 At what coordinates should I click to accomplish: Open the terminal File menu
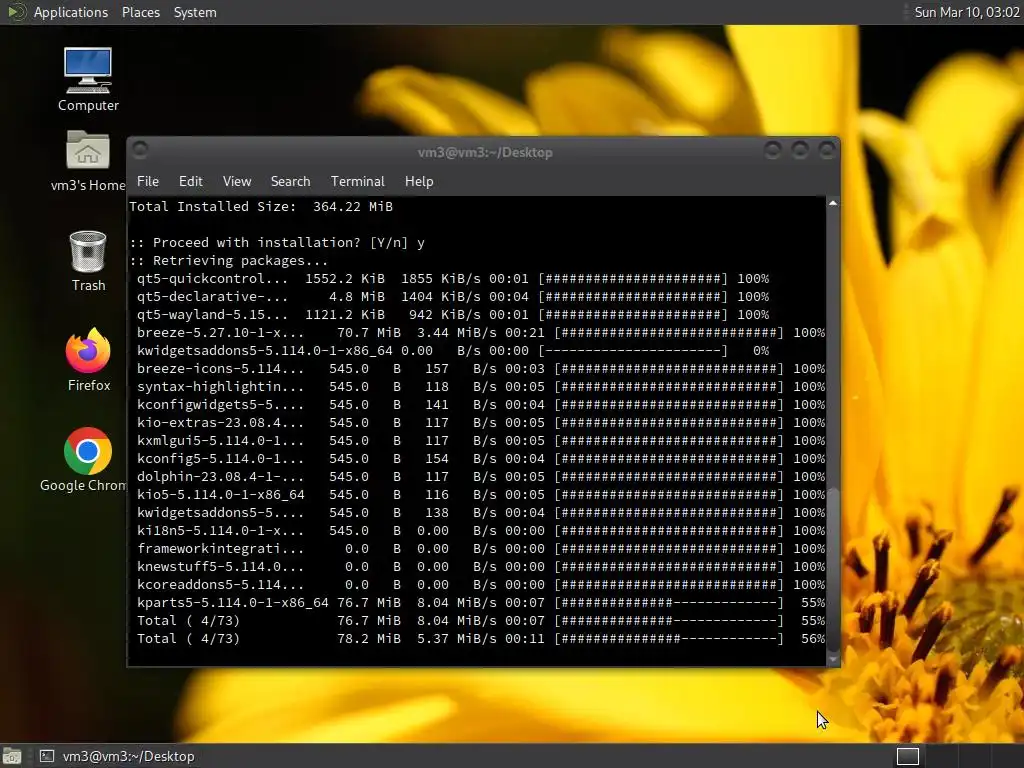point(148,181)
